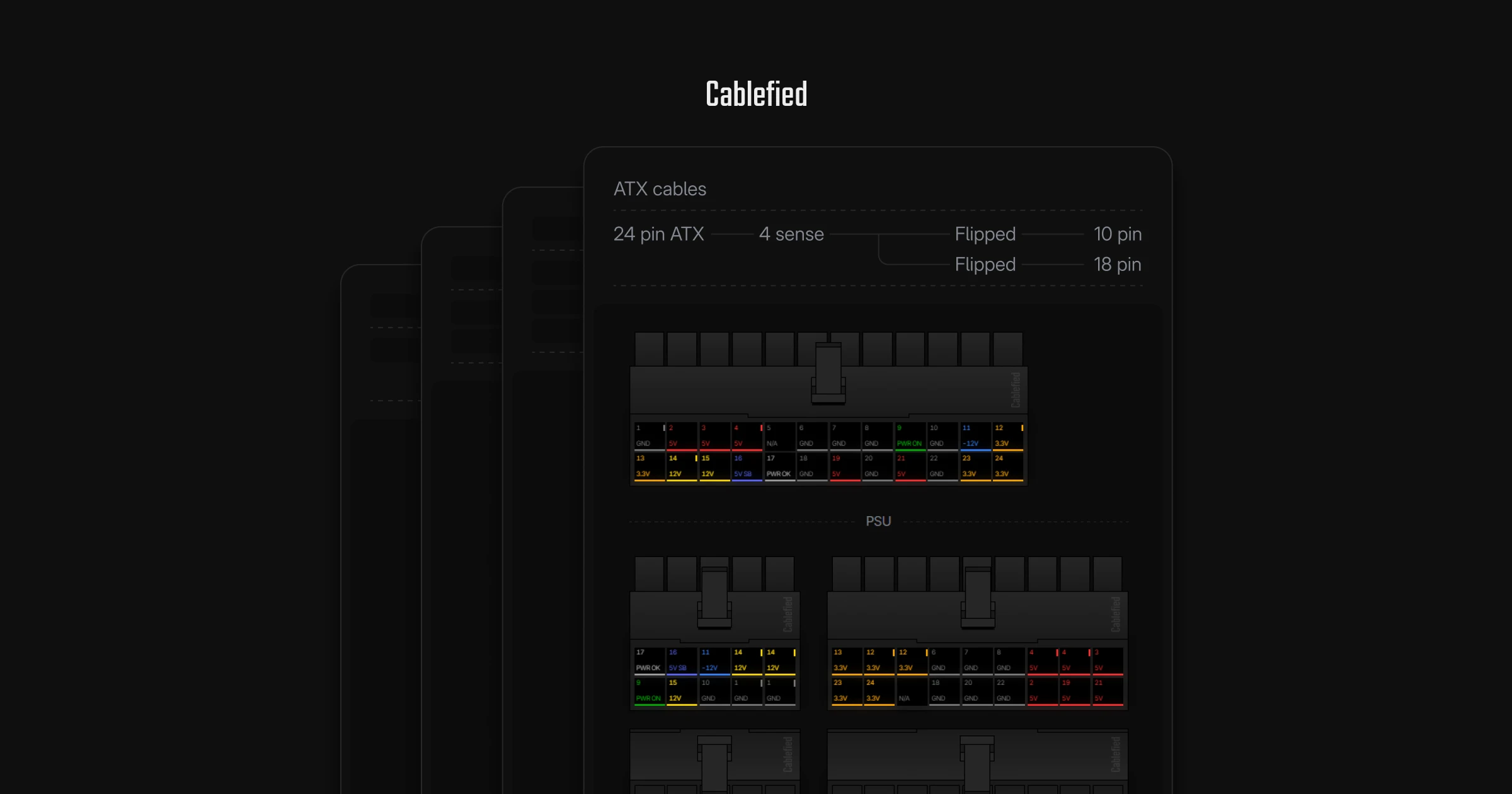Click pin 16 5V SB on 10-pin PSU connector
Screen dimensions: 1512x794
[682, 660]
